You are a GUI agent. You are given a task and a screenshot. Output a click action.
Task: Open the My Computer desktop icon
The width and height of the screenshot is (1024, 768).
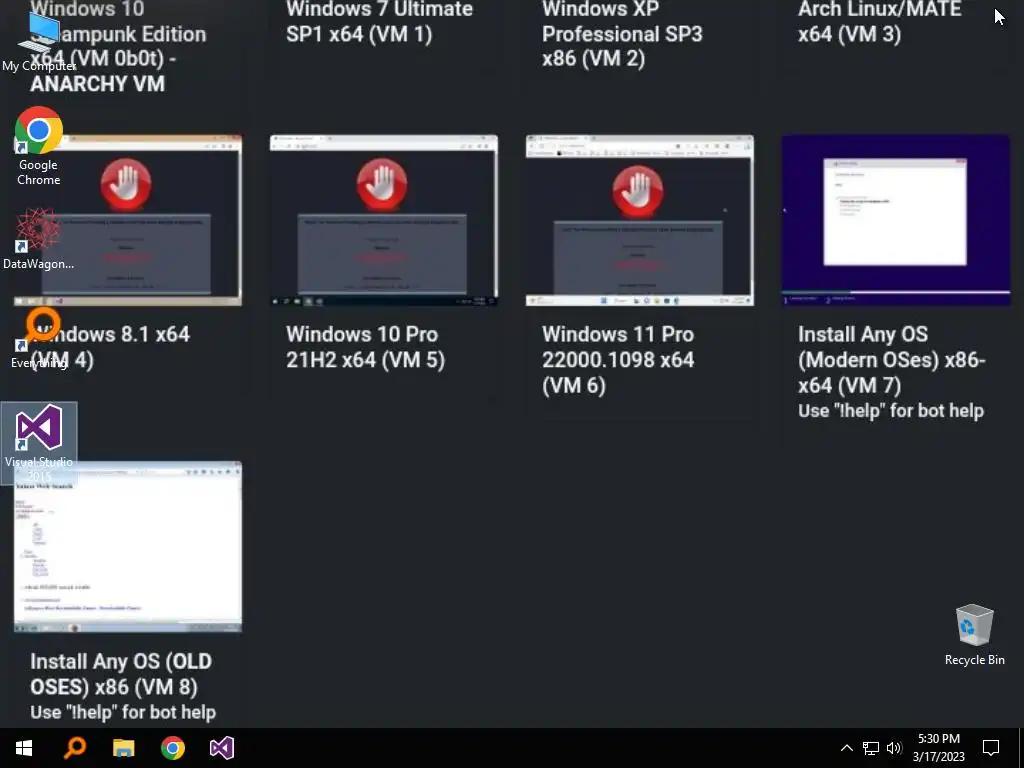[39, 42]
